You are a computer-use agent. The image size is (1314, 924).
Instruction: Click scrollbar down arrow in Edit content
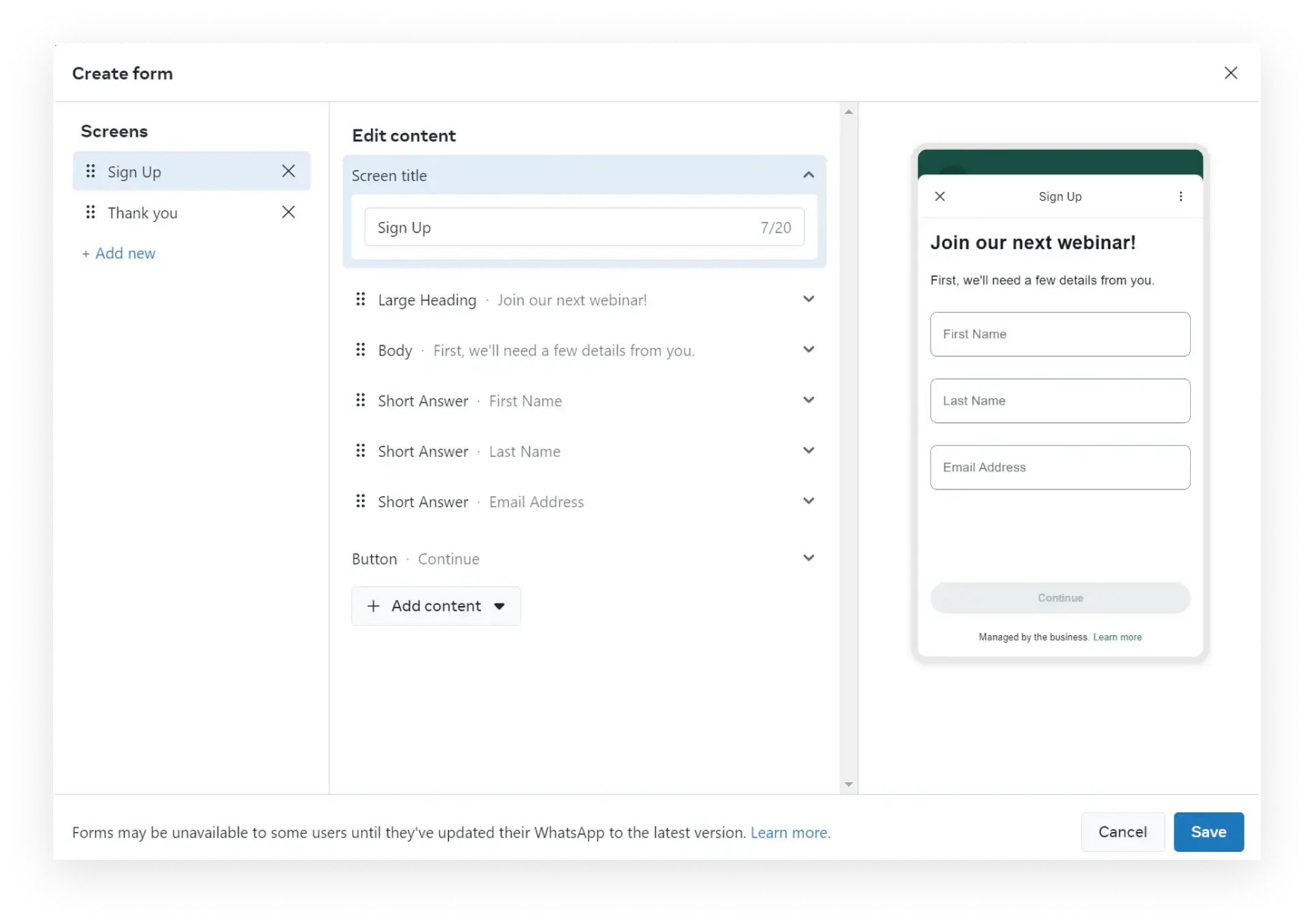pos(848,784)
